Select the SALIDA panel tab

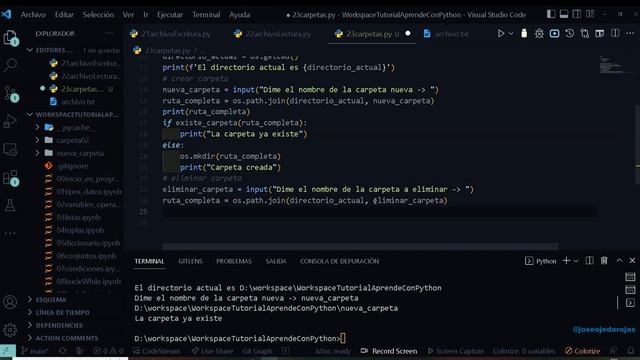pos(276,261)
